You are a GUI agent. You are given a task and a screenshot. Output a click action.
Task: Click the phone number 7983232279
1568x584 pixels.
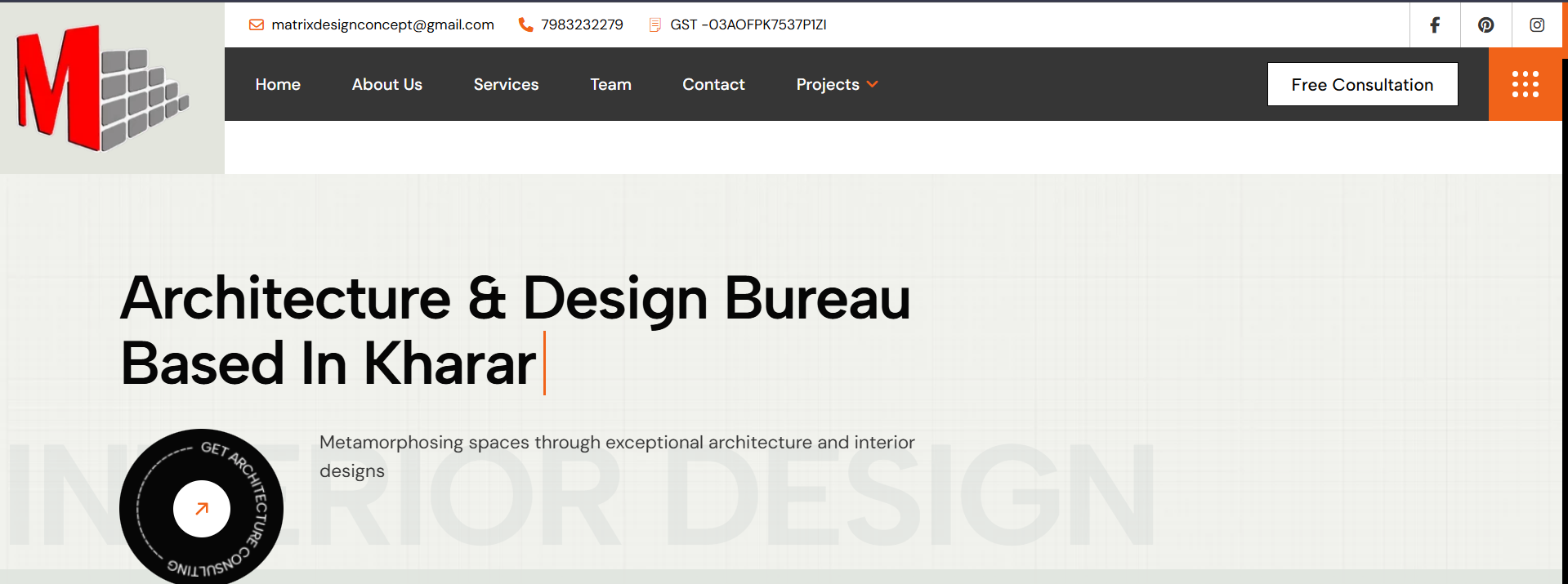point(582,25)
